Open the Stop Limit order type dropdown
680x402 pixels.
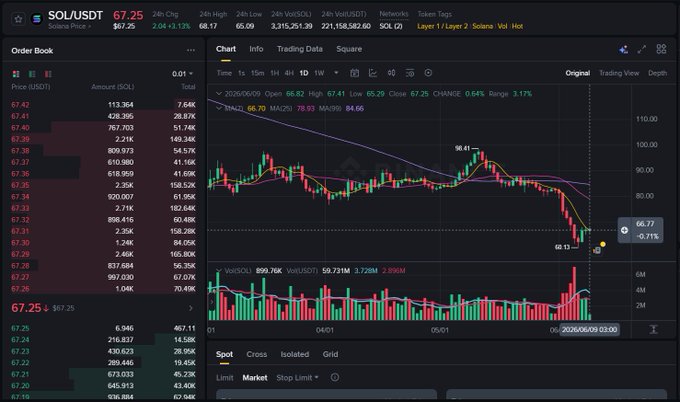coord(298,378)
